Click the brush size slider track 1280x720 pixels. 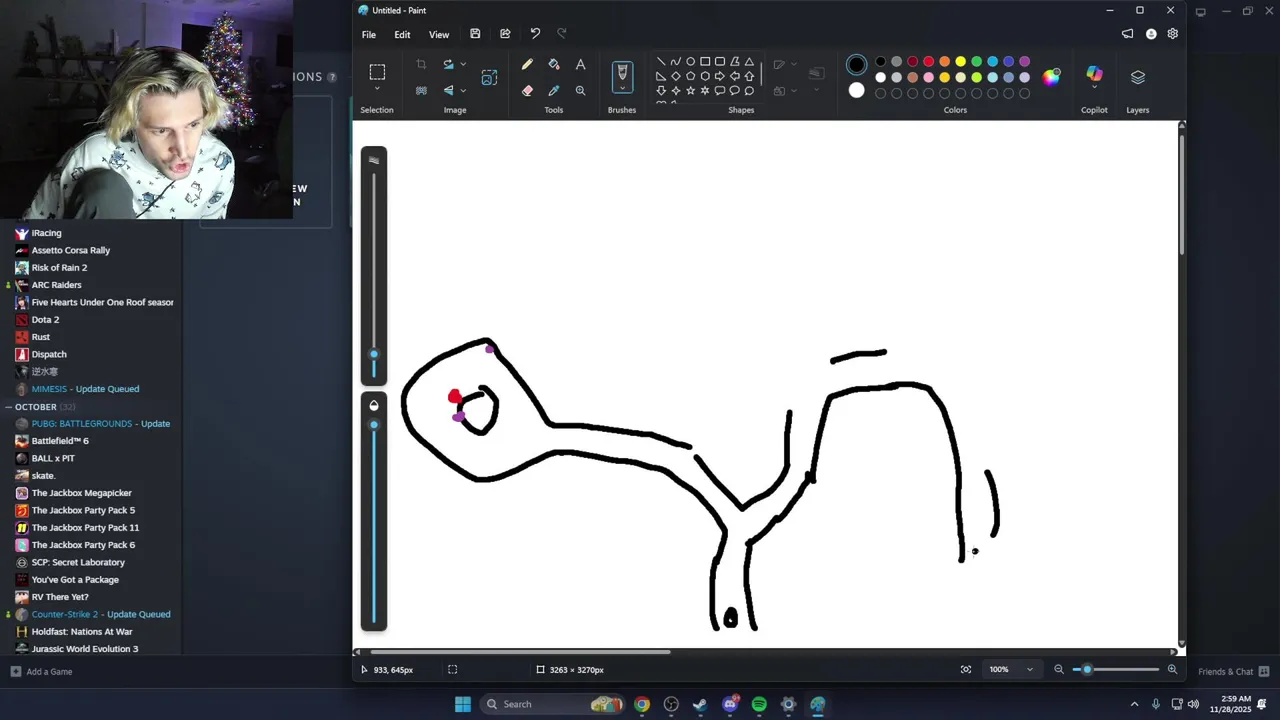374,275
